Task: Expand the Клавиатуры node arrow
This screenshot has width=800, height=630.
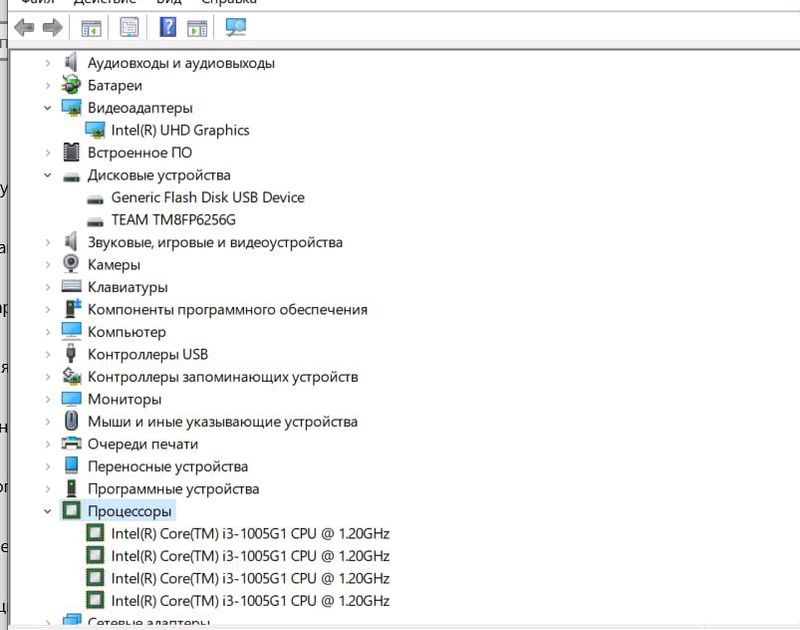Action: [x=47, y=287]
